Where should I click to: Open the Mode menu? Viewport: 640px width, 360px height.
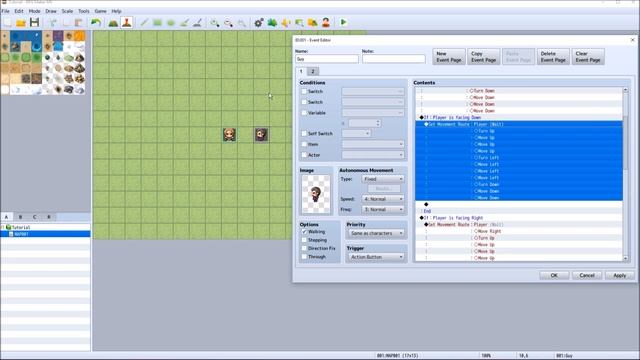[34, 11]
